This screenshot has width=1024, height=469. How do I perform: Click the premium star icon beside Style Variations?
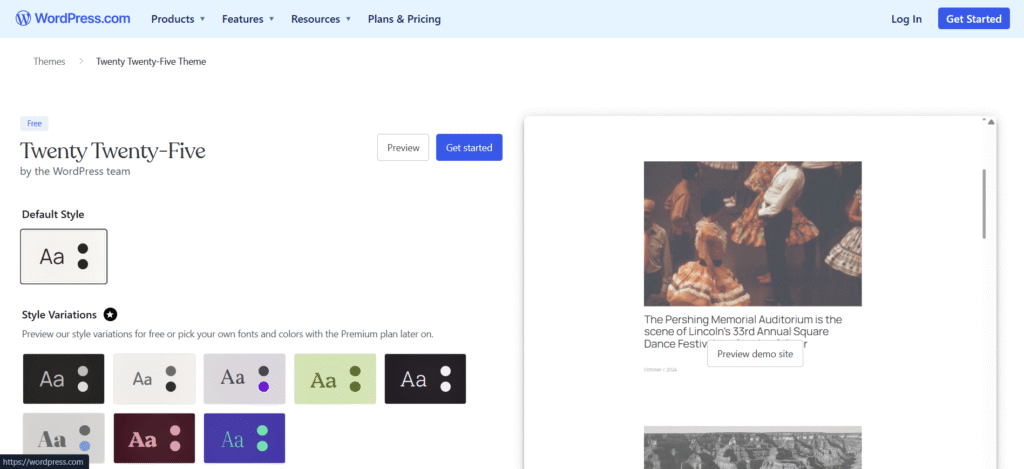point(111,315)
